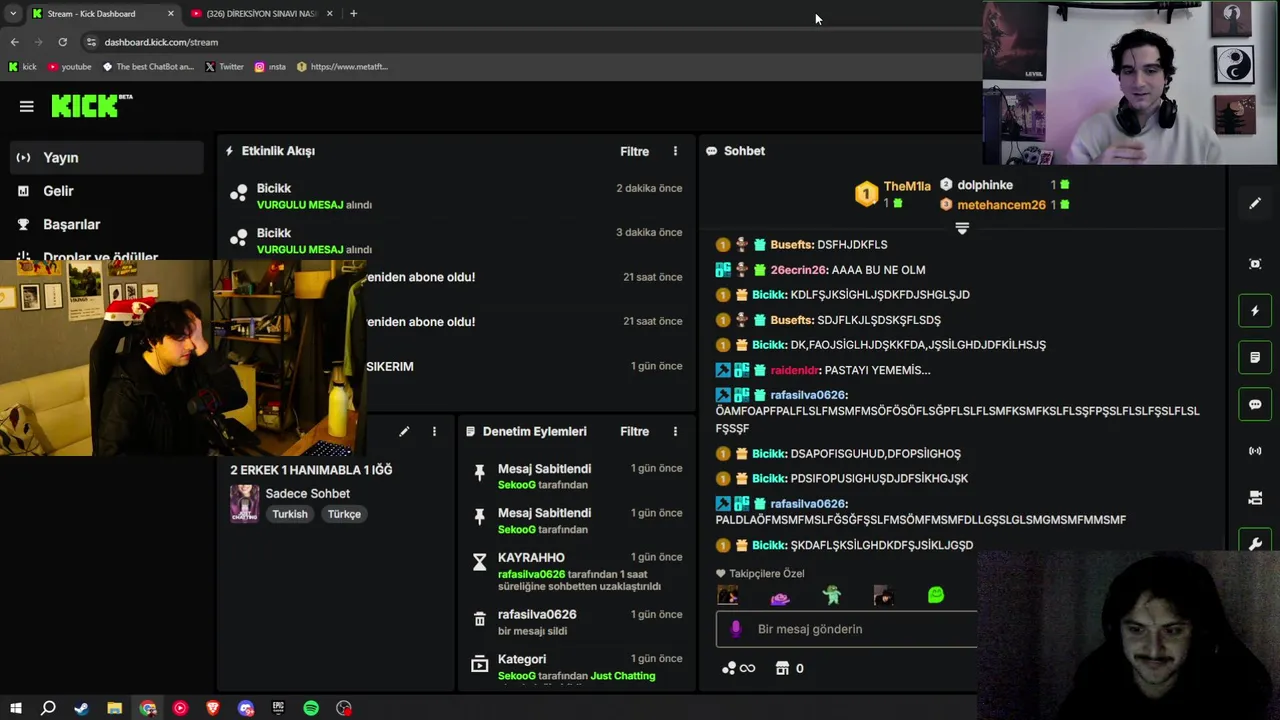Click the Bir mesaj gönderin input

(x=846, y=629)
